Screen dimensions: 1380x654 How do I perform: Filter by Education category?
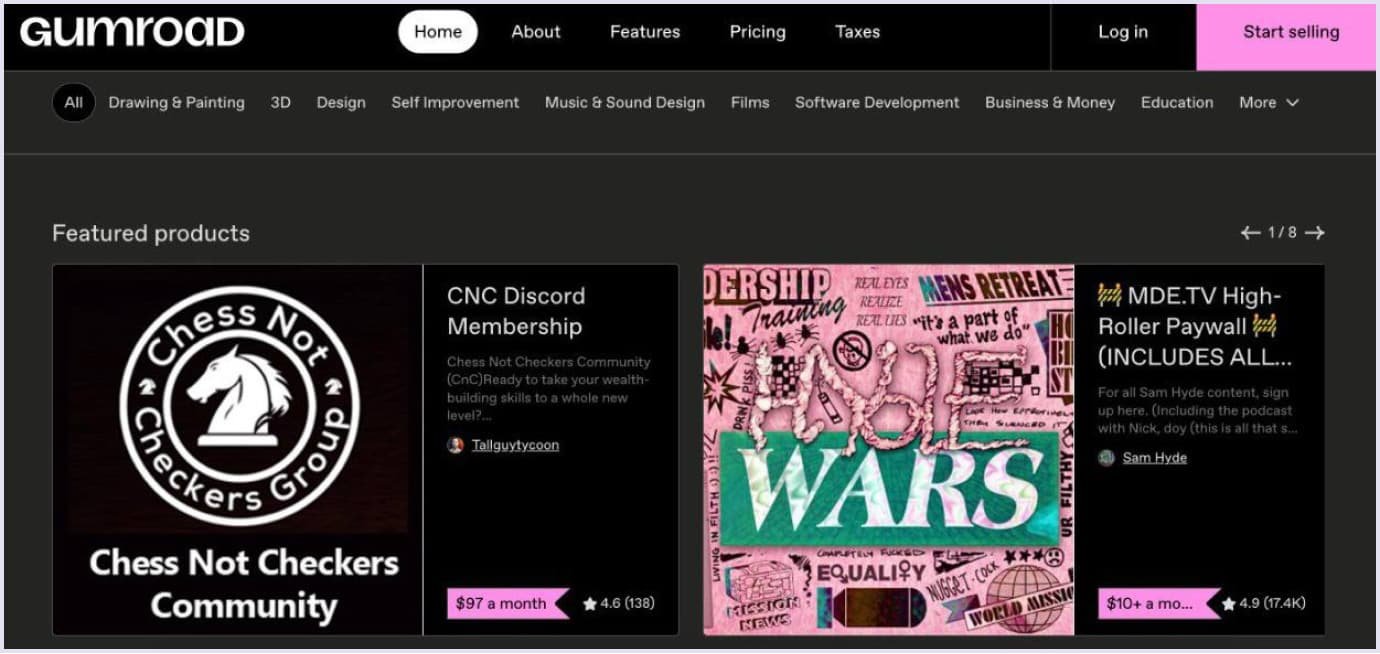[1177, 102]
